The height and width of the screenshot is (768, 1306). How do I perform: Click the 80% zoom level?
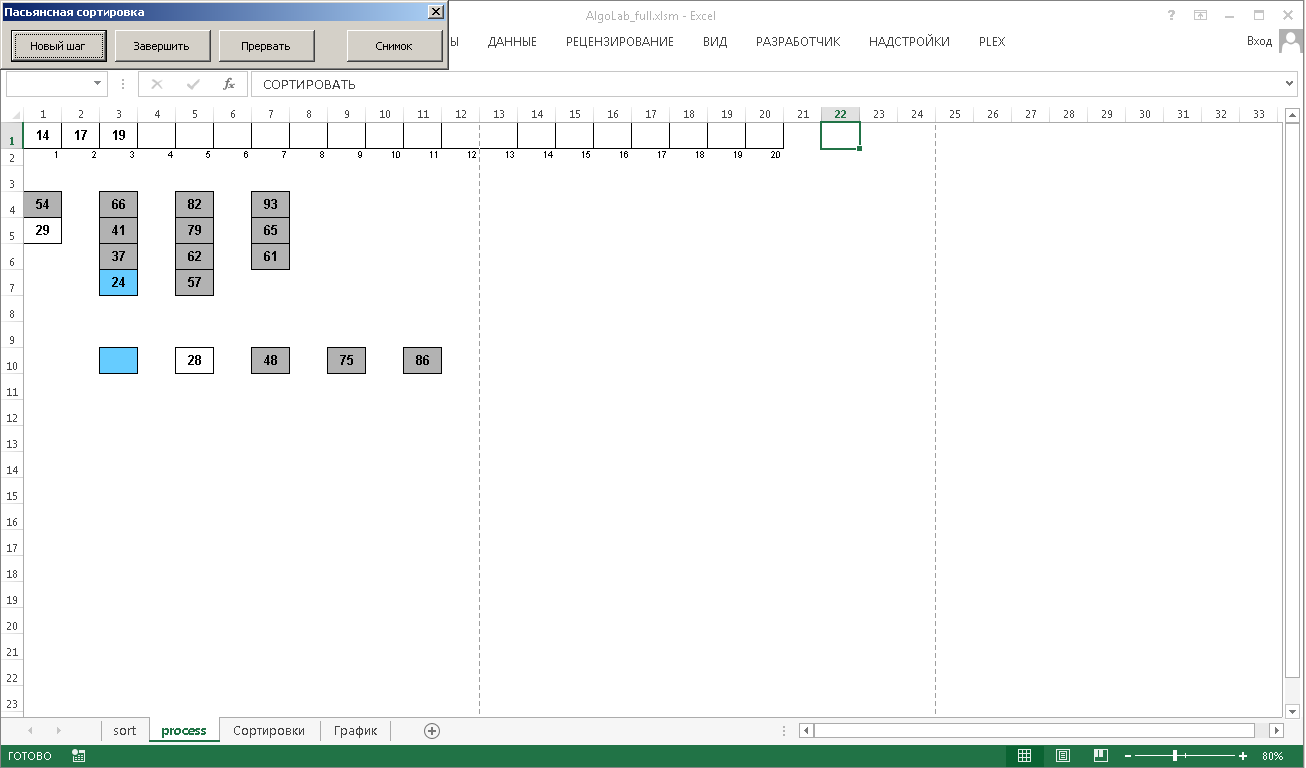[x=1273, y=756]
